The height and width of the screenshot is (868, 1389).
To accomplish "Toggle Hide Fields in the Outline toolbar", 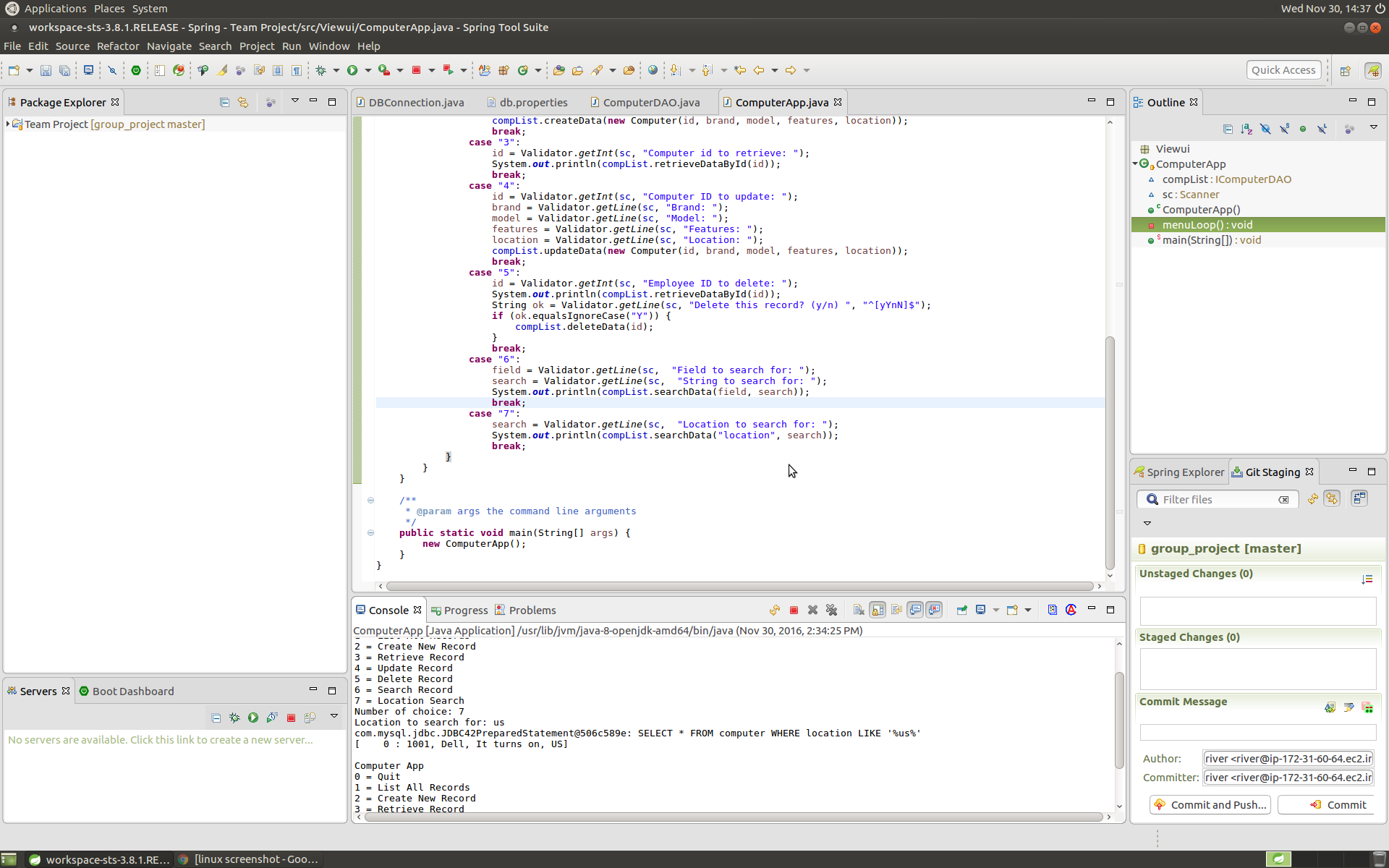I will (x=1265, y=129).
